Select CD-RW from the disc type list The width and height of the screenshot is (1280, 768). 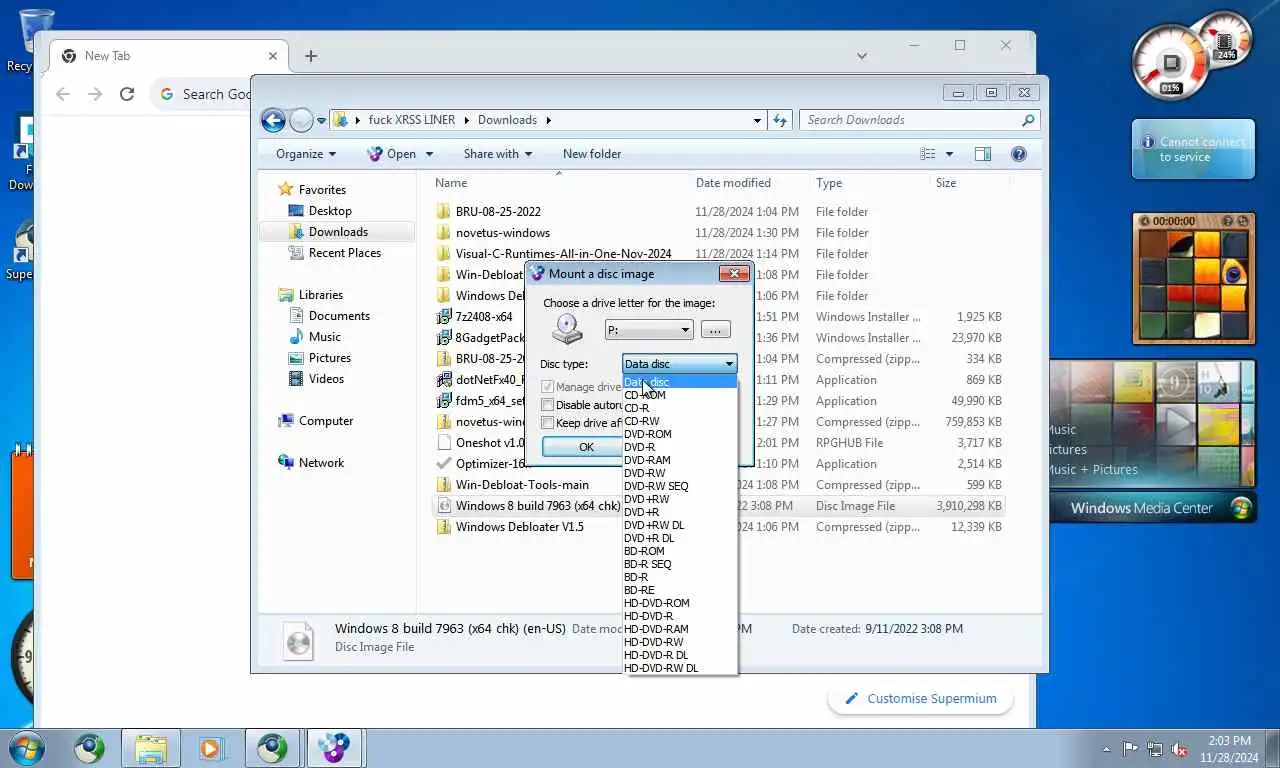point(641,421)
